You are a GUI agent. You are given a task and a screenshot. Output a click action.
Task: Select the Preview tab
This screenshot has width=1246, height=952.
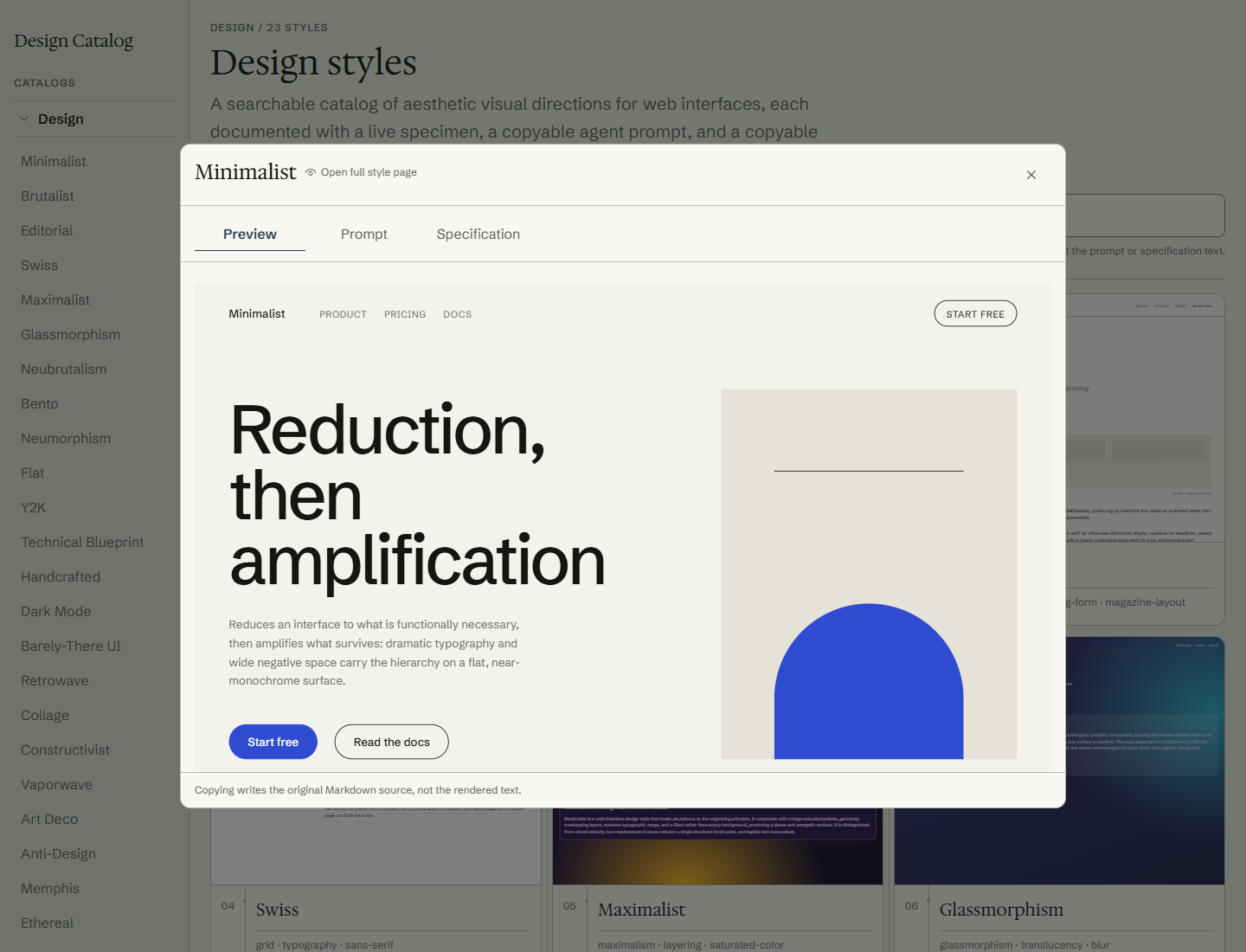(250, 234)
